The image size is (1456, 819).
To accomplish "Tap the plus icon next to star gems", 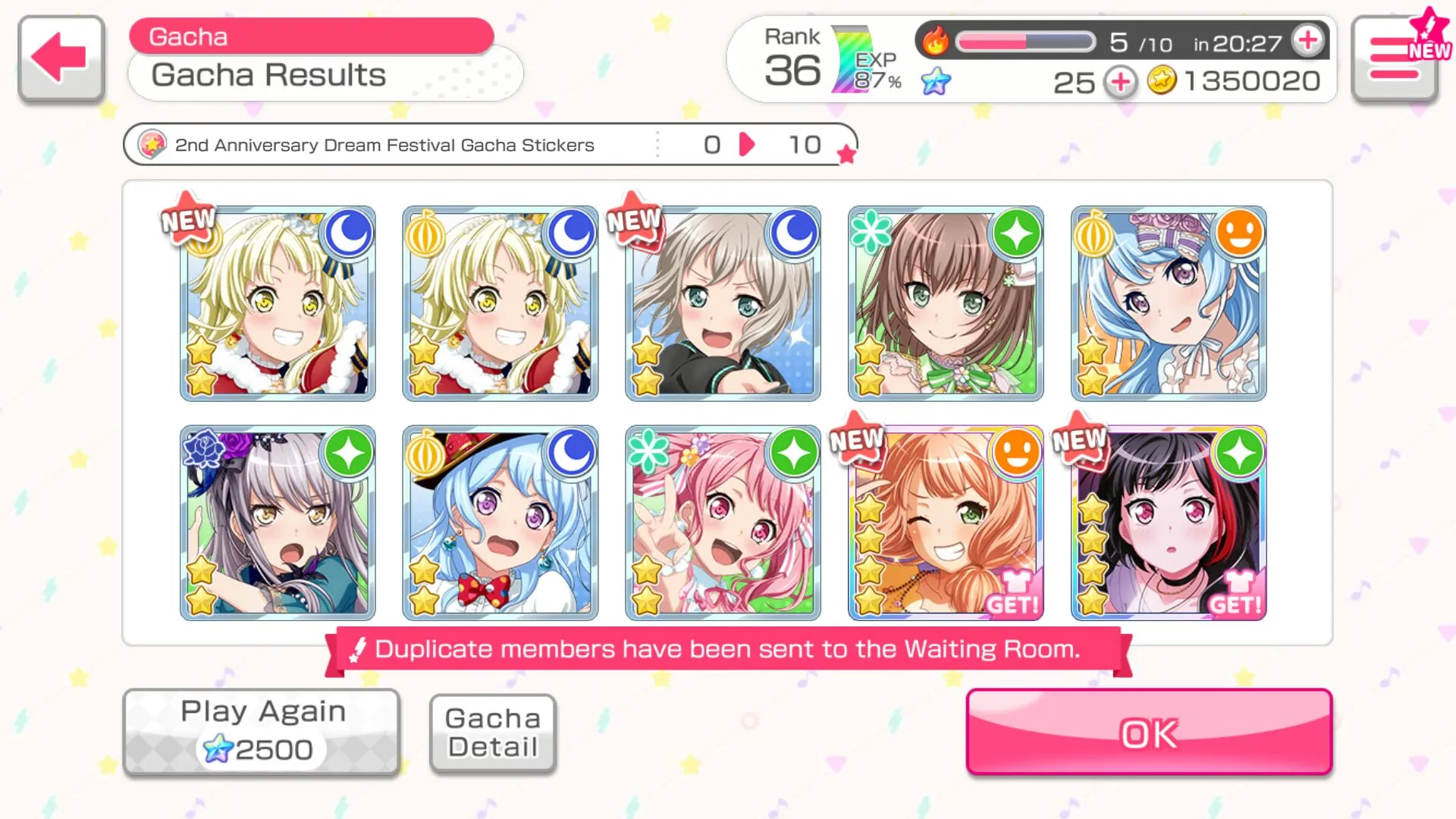I will pyautogui.click(x=1120, y=81).
